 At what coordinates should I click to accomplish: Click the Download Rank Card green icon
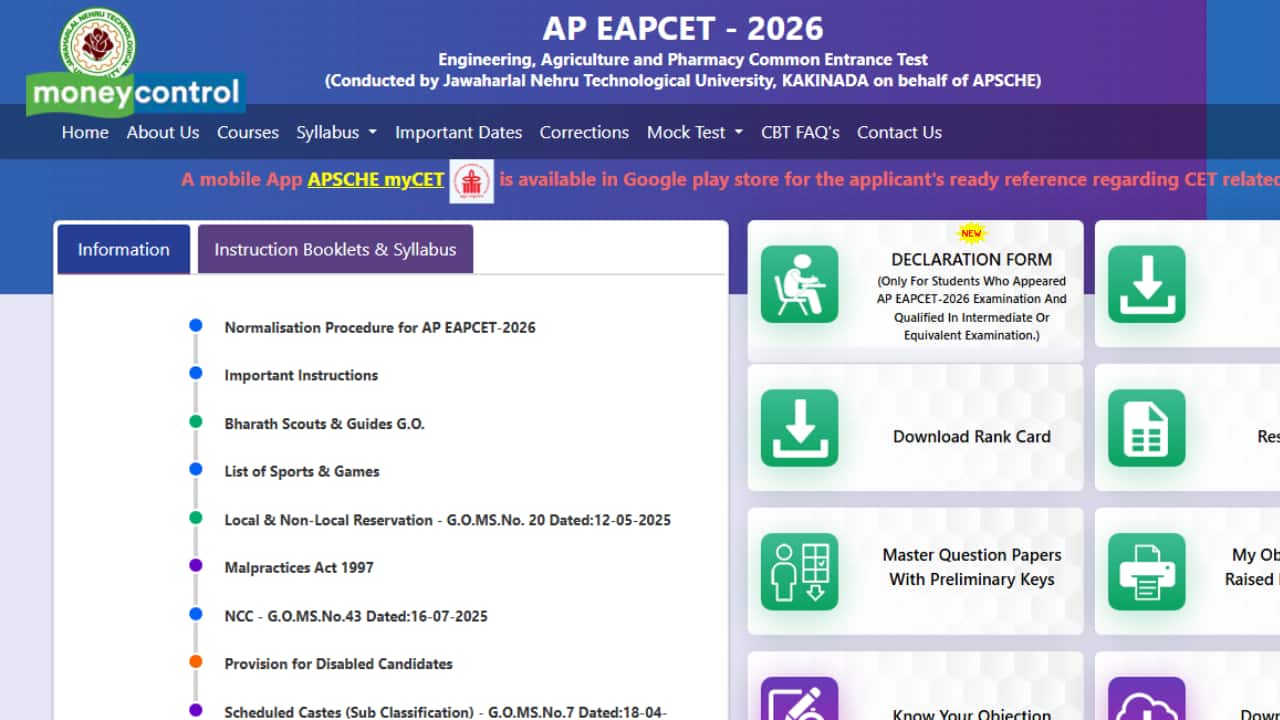click(x=799, y=428)
